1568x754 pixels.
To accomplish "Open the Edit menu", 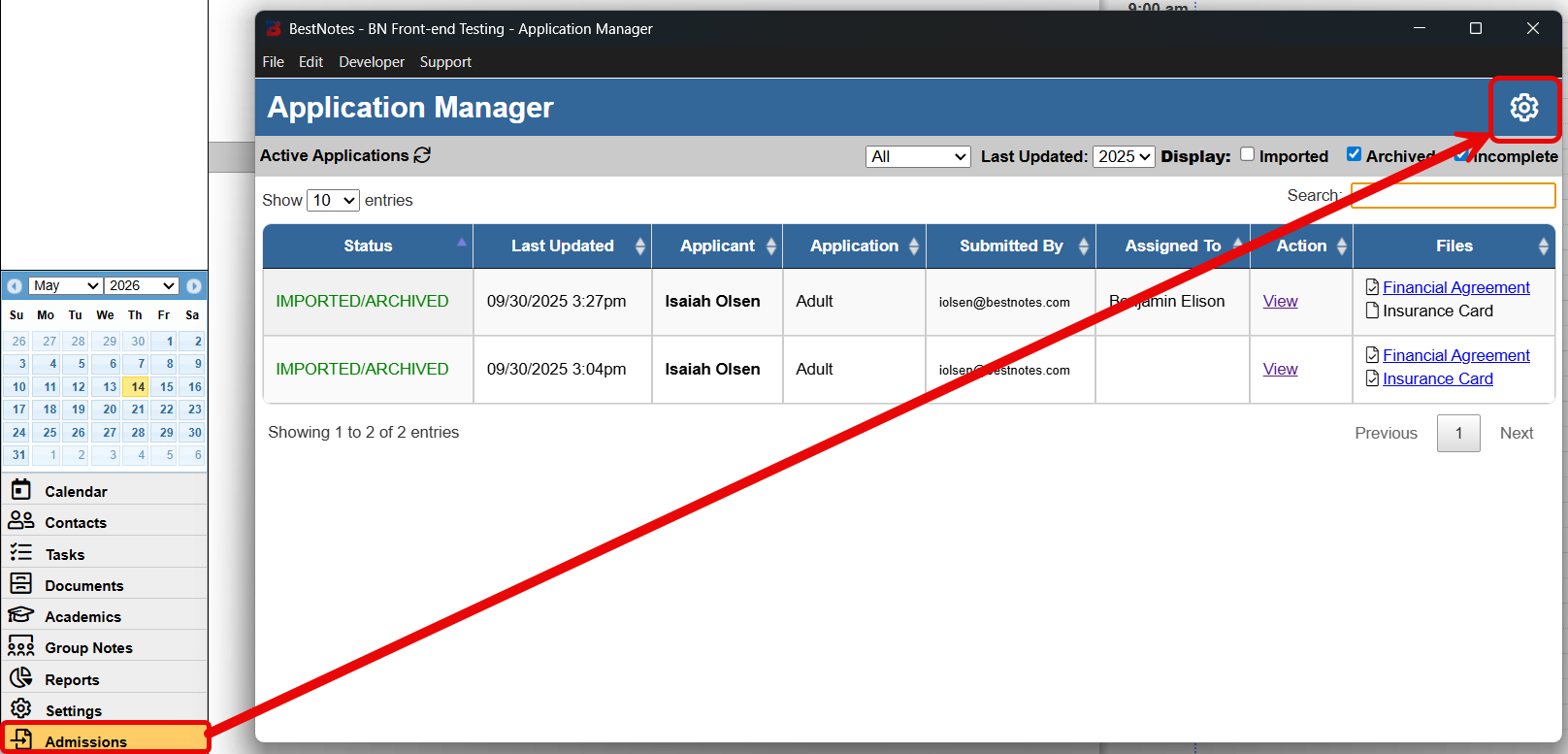I will (x=310, y=62).
